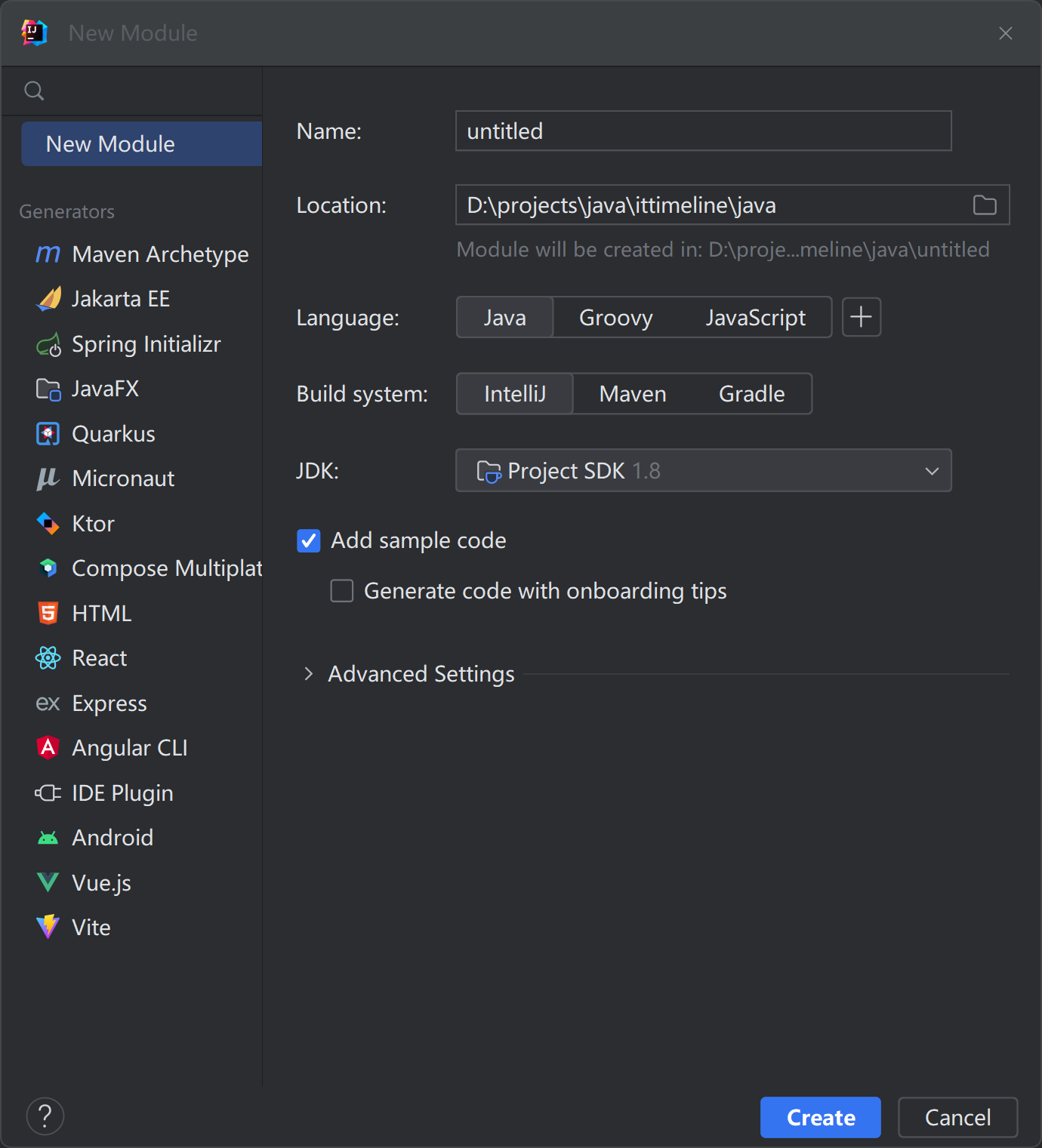Enable Generate code with onboarding tips
This screenshot has height=1148, width=1042.
(342, 590)
